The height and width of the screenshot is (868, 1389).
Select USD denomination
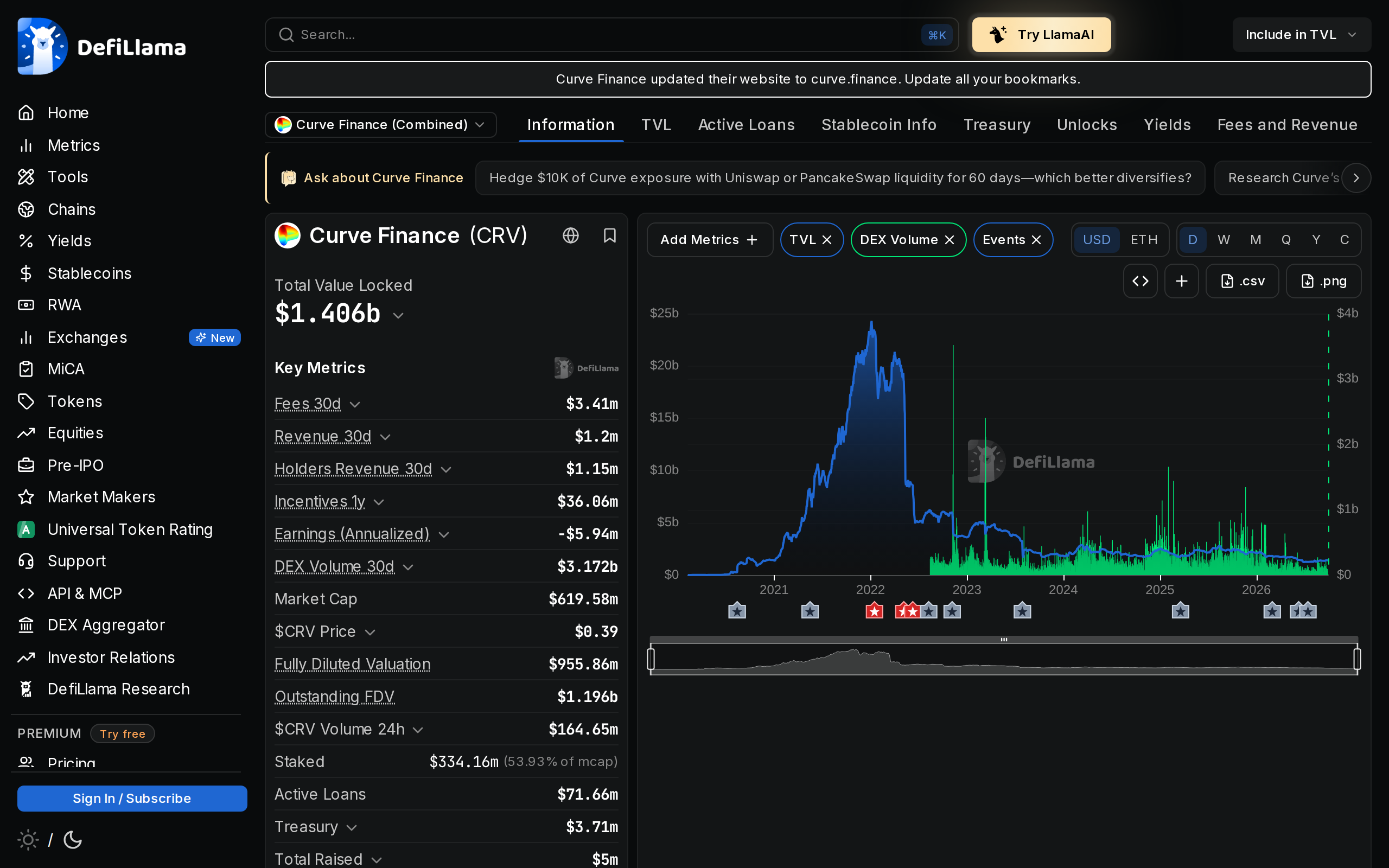click(x=1096, y=240)
